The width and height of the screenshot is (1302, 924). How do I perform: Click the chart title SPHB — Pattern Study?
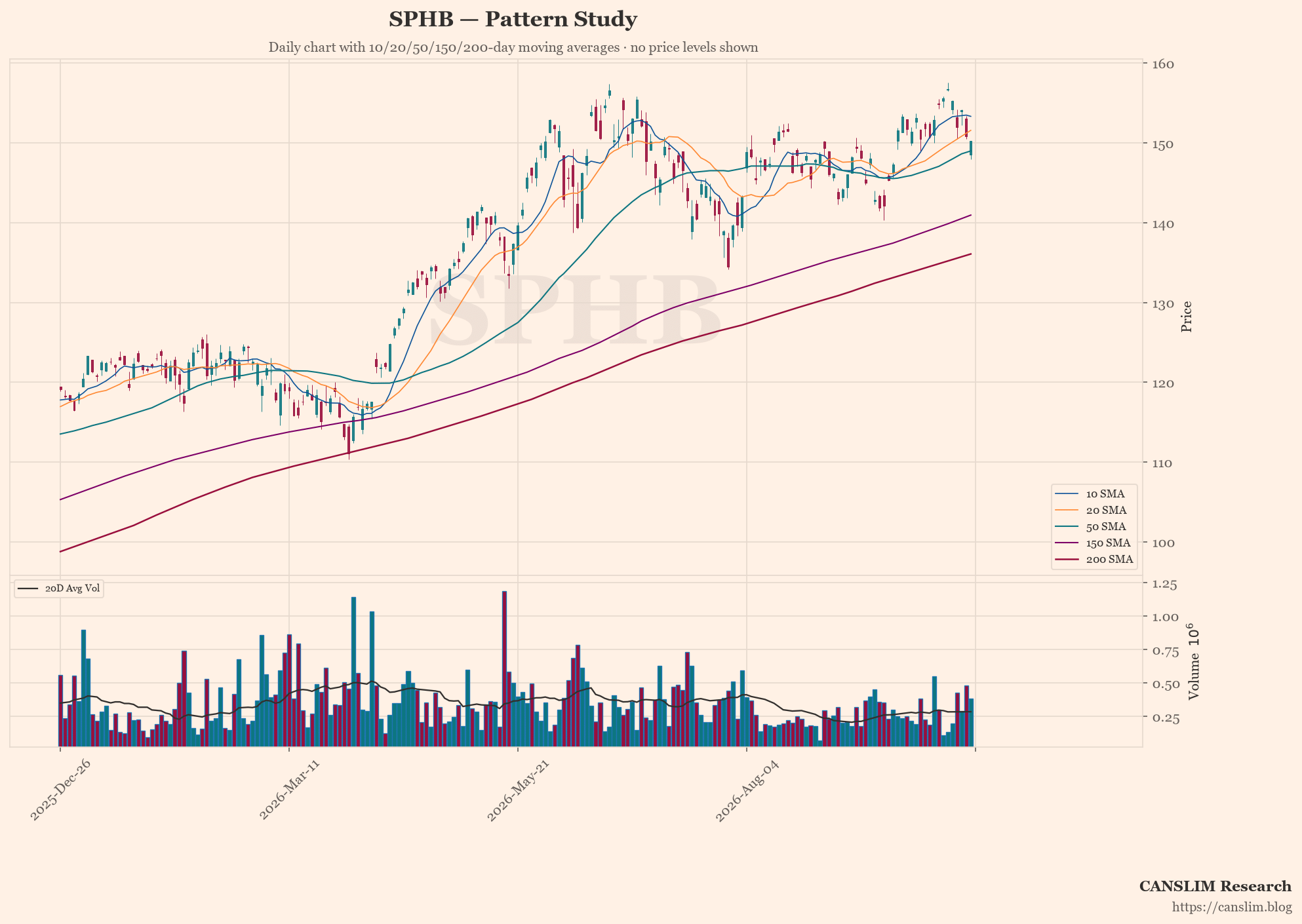513,20
